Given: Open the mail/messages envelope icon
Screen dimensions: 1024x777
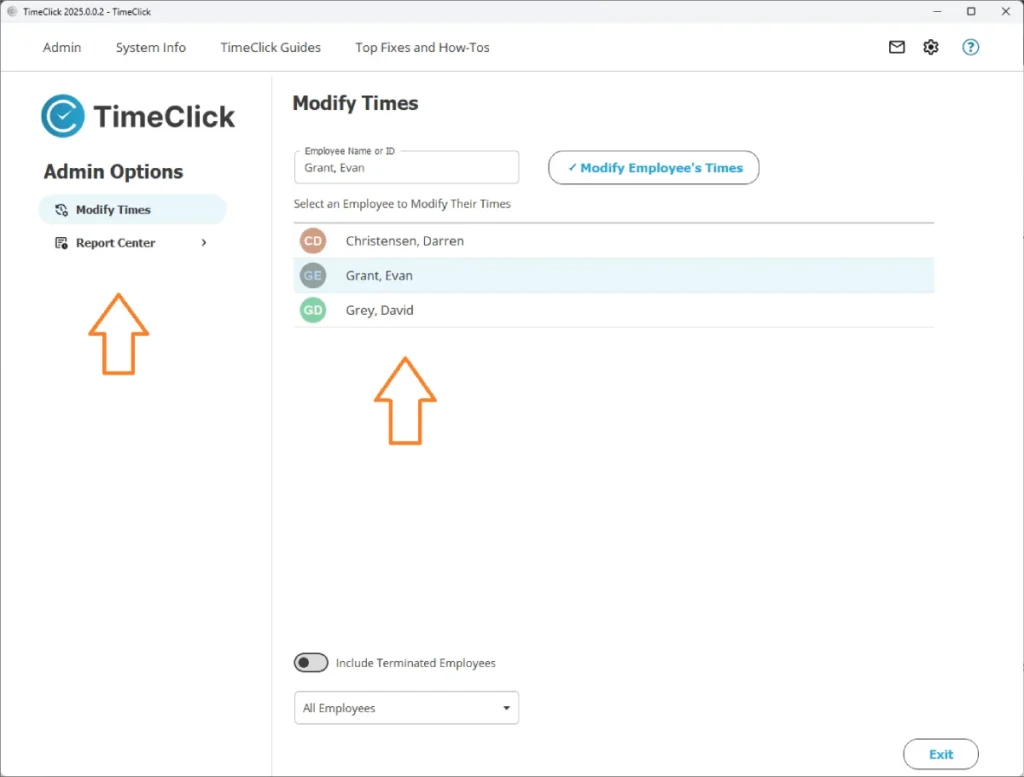Looking at the screenshot, I should [896, 47].
